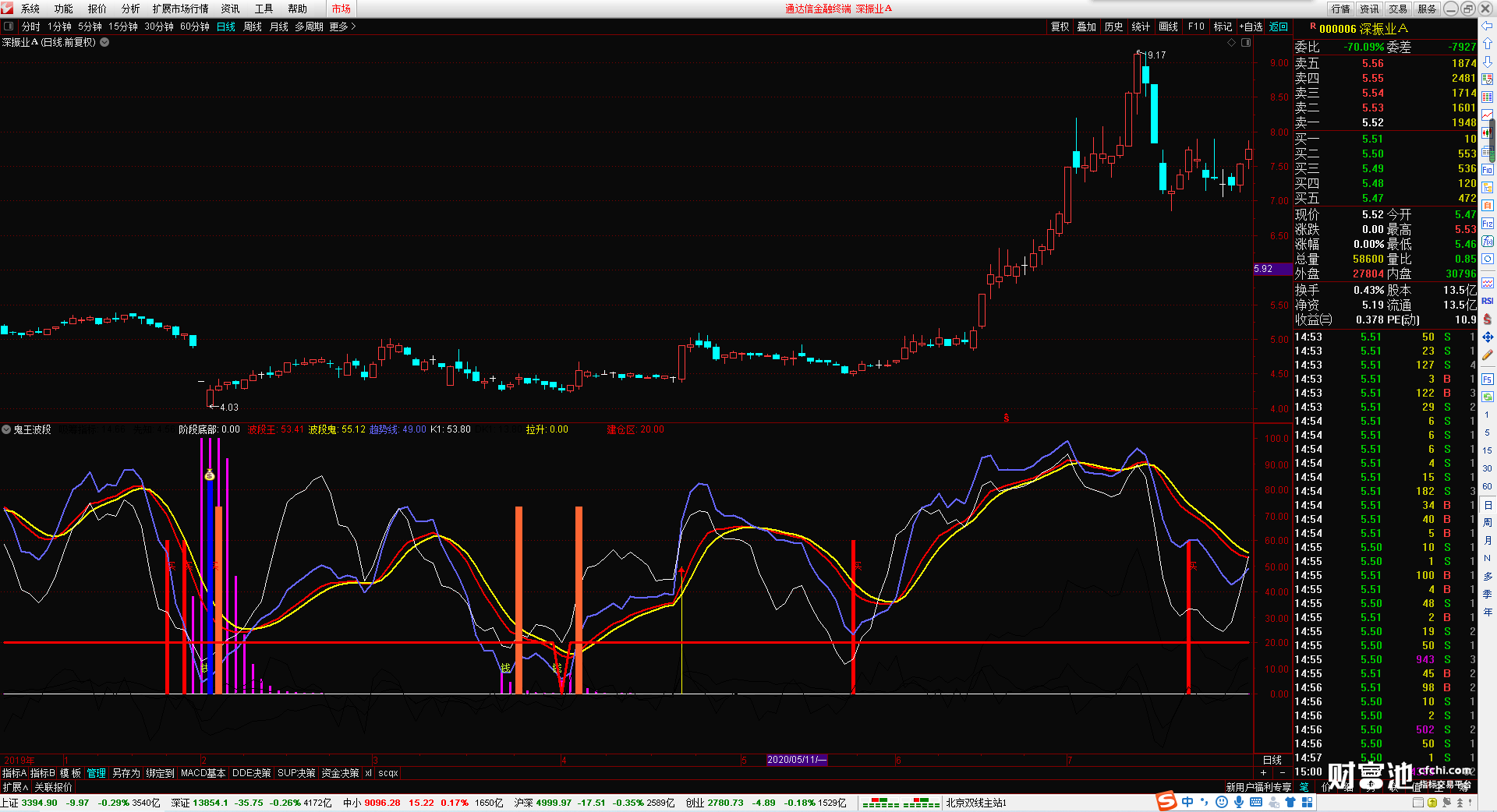Open the Fiz sidebar icon
This screenshot has width=1497, height=812.
(x=1488, y=223)
